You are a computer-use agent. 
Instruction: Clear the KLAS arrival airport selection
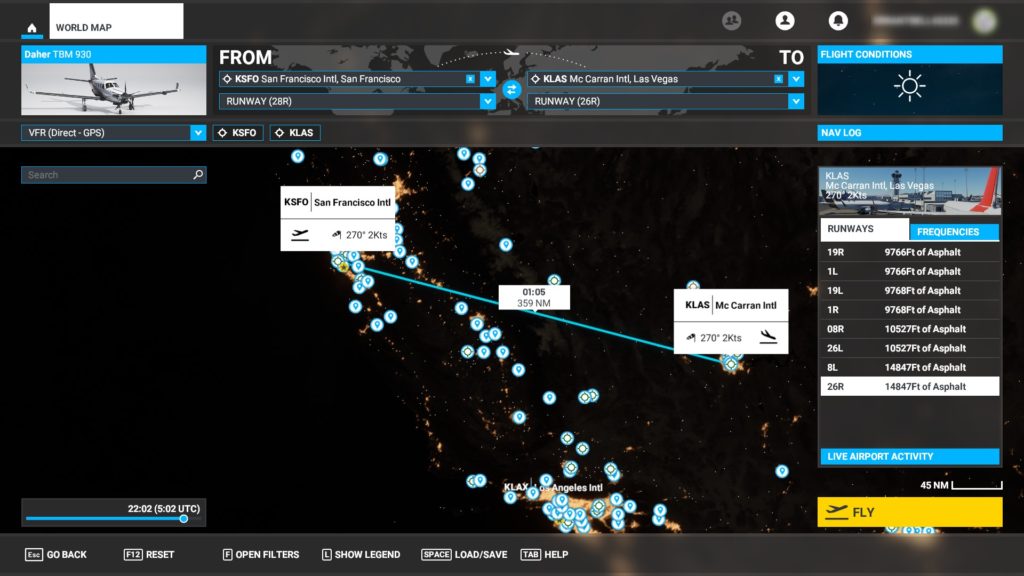(778, 79)
